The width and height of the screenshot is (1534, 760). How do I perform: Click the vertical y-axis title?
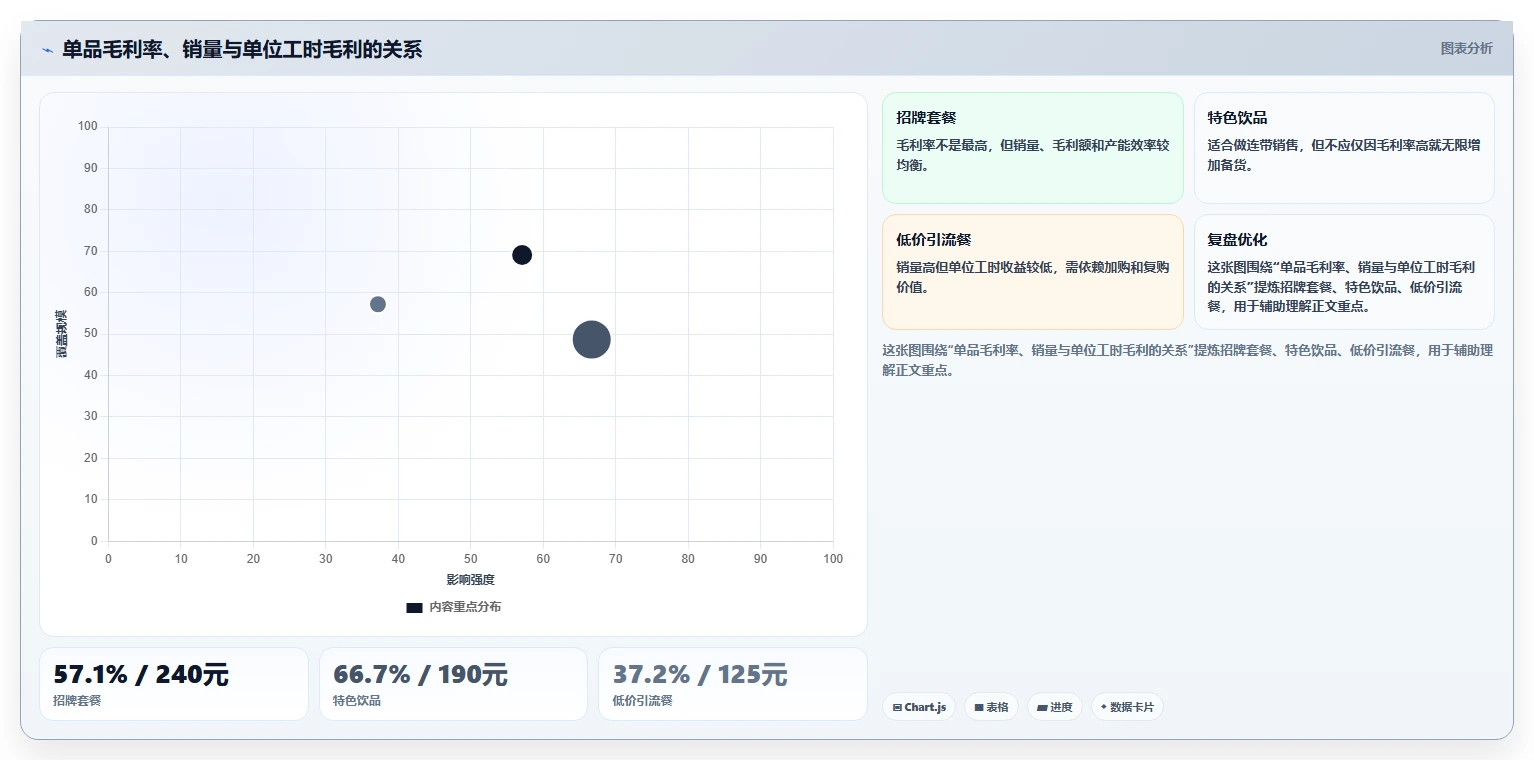coord(61,334)
